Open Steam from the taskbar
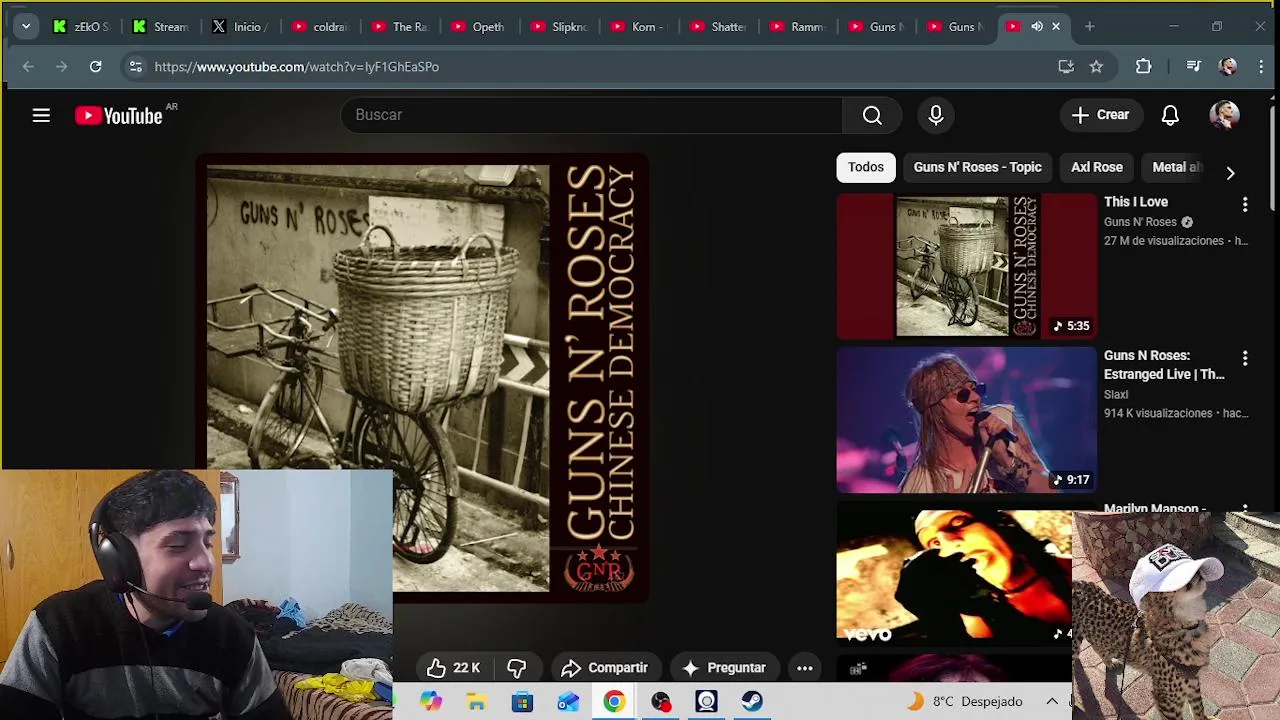The image size is (1280, 720). pyautogui.click(x=752, y=702)
